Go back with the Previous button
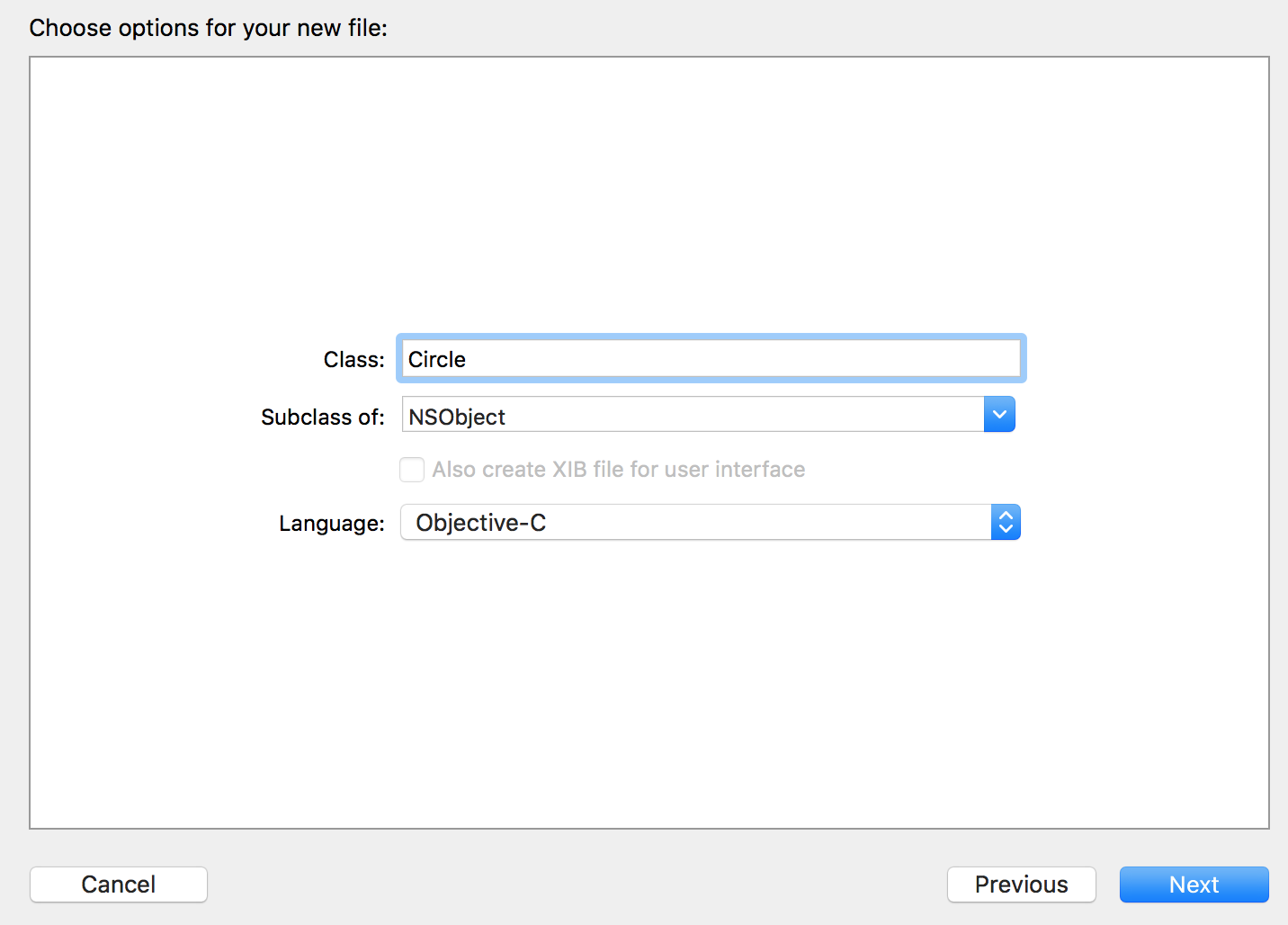1288x925 pixels. pos(1021,885)
